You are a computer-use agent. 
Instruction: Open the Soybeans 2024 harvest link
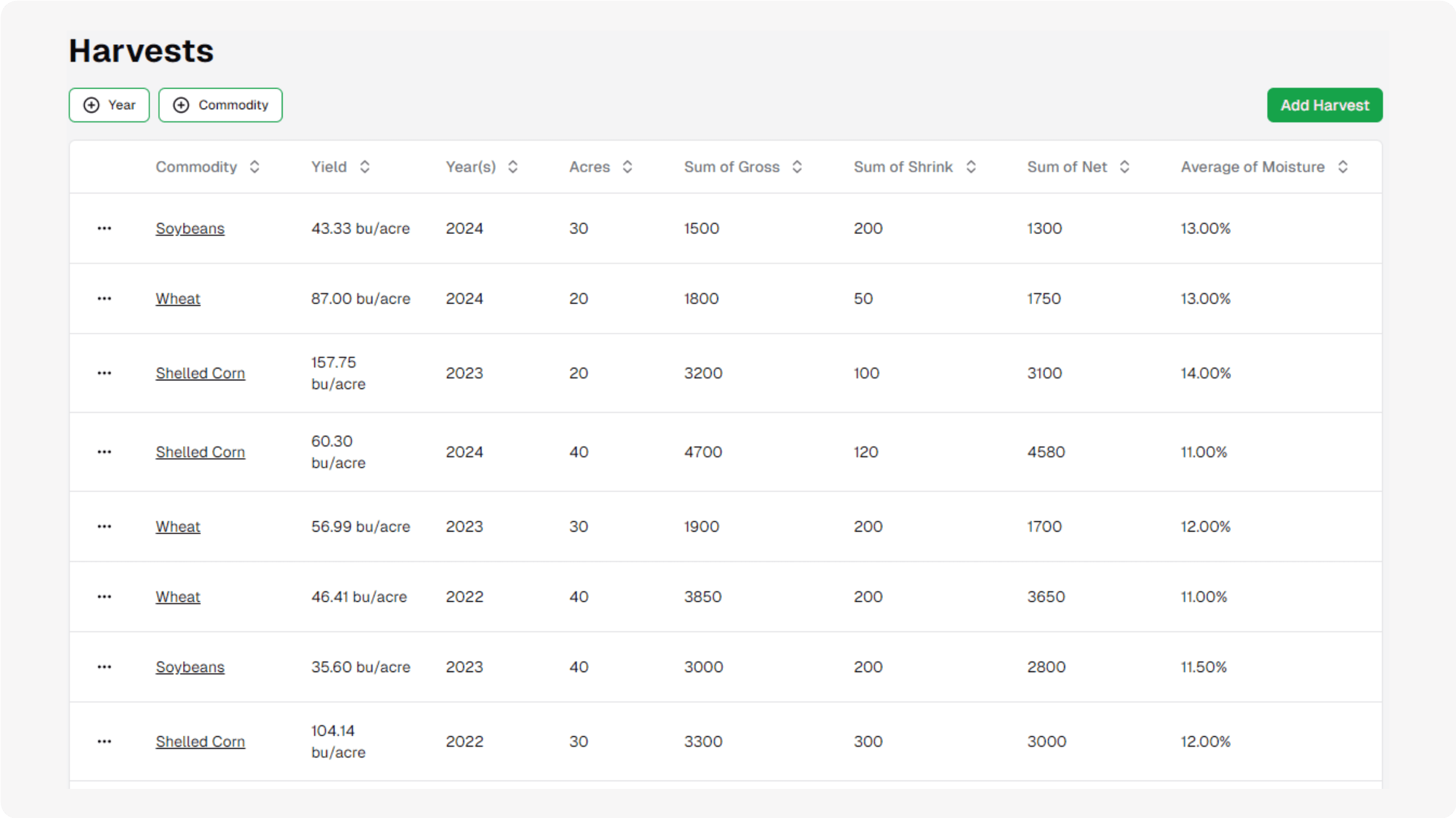(x=190, y=228)
